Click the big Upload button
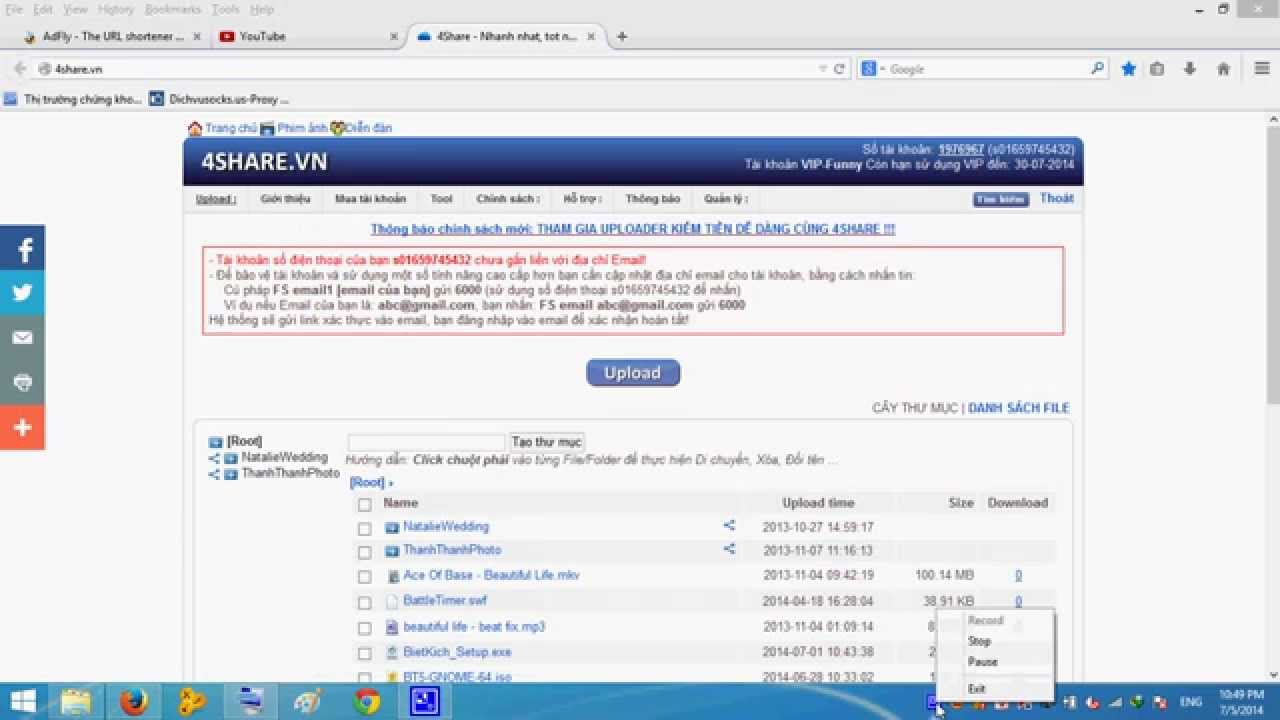This screenshot has height=720, width=1280. click(x=633, y=373)
